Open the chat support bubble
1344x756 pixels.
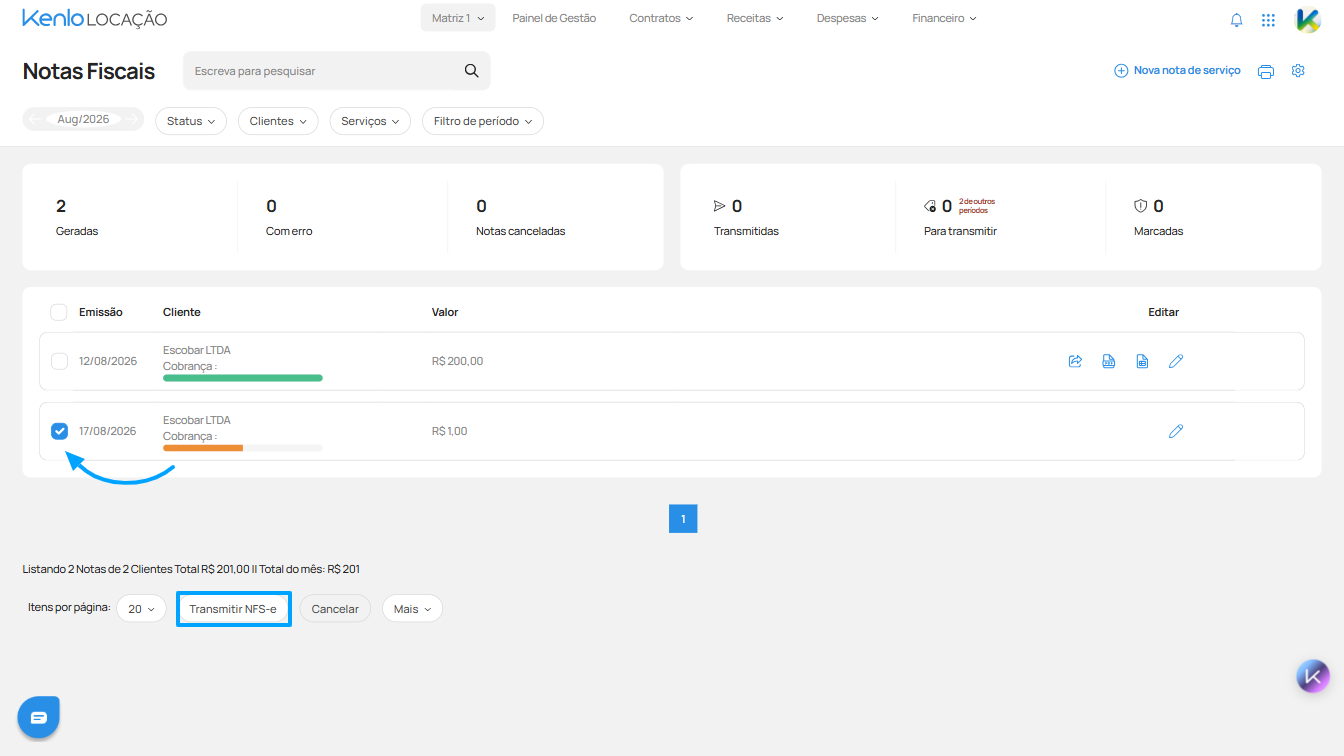38,717
